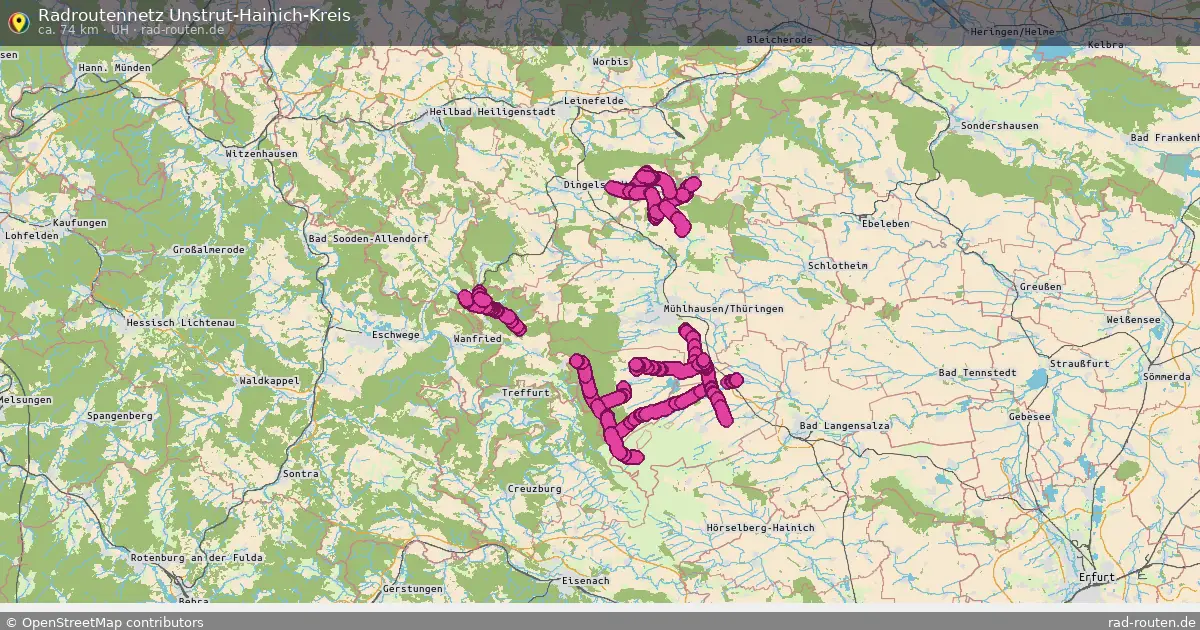Click the Bad Sooden-Allendorf label
Screen dimensions: 1200x630
[x=368, y=239]
